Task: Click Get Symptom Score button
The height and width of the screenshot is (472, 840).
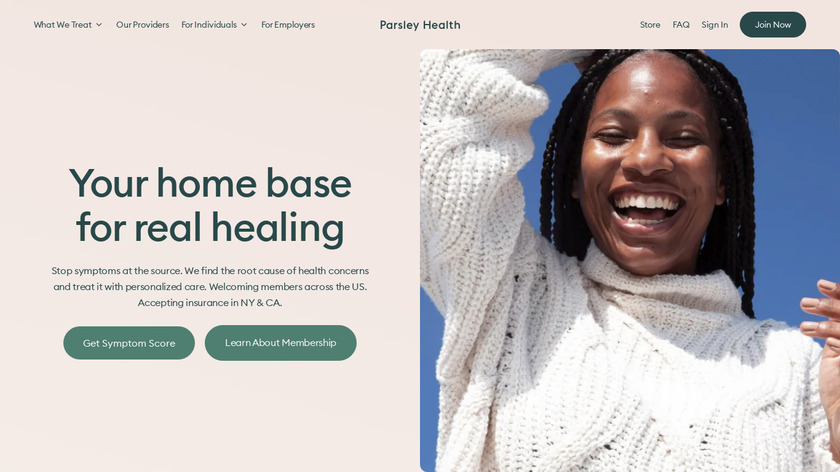Action: tap(129, 343)
